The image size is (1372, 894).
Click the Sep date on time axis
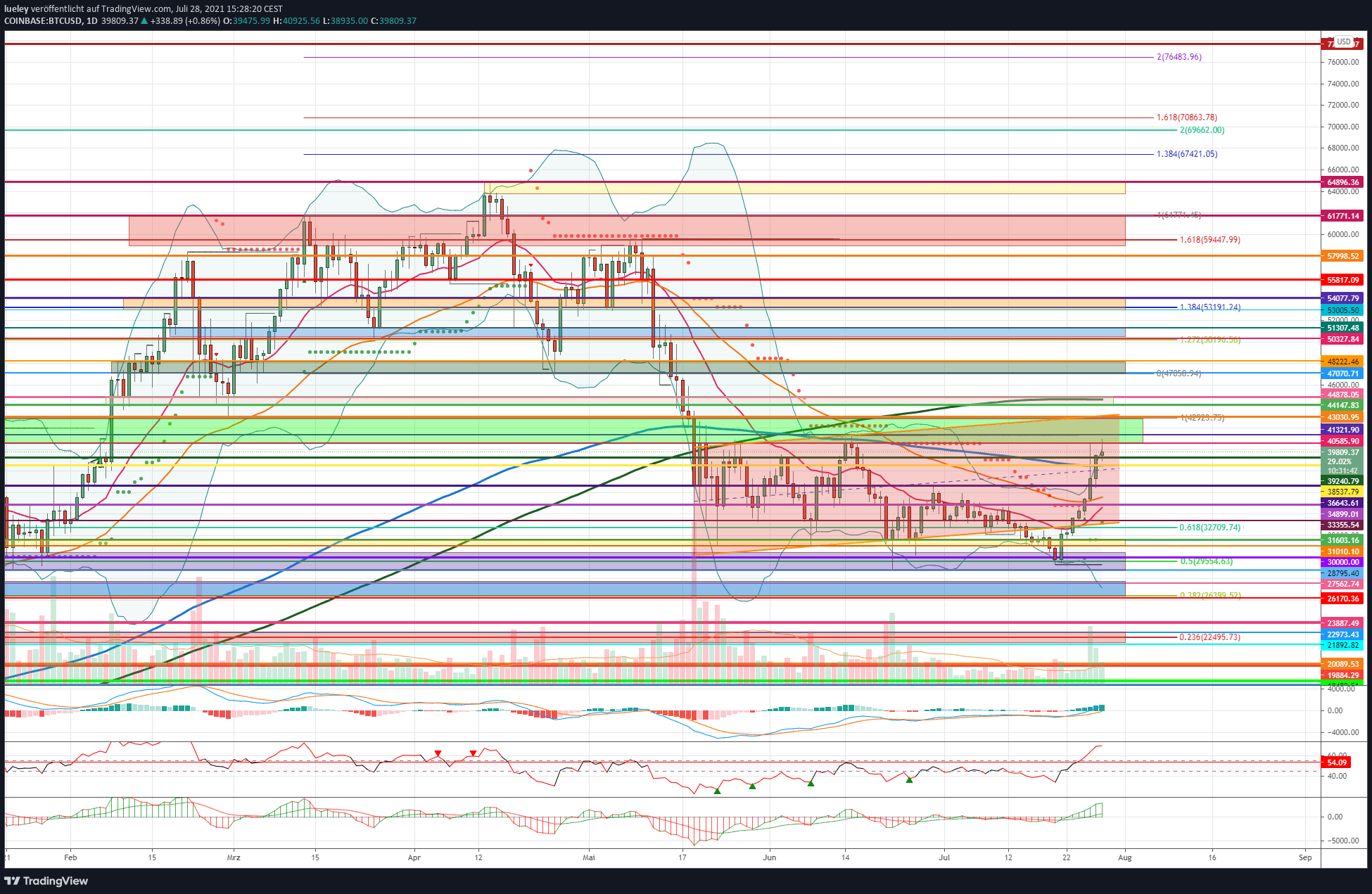click(x=1305, y=857)
